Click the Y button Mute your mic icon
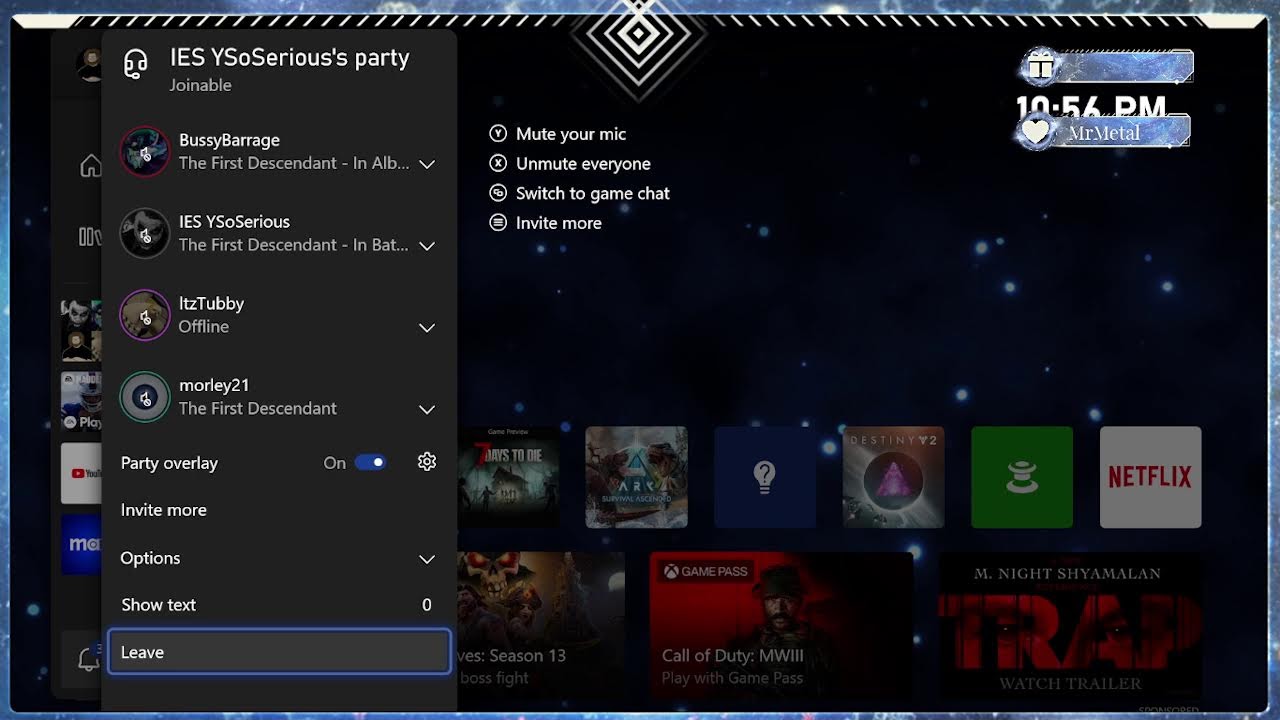1280x720 pixels. pos(498,134)
